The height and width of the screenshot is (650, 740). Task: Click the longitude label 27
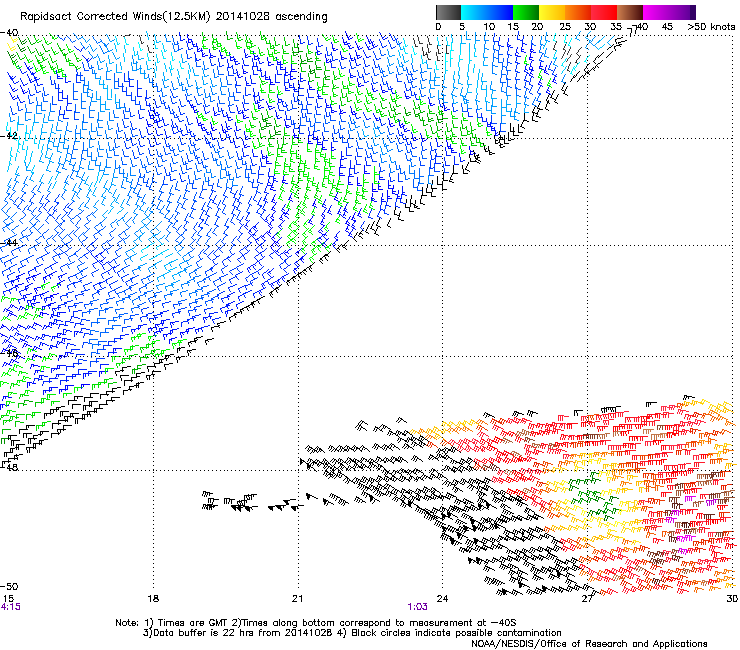tap(587, 599)
